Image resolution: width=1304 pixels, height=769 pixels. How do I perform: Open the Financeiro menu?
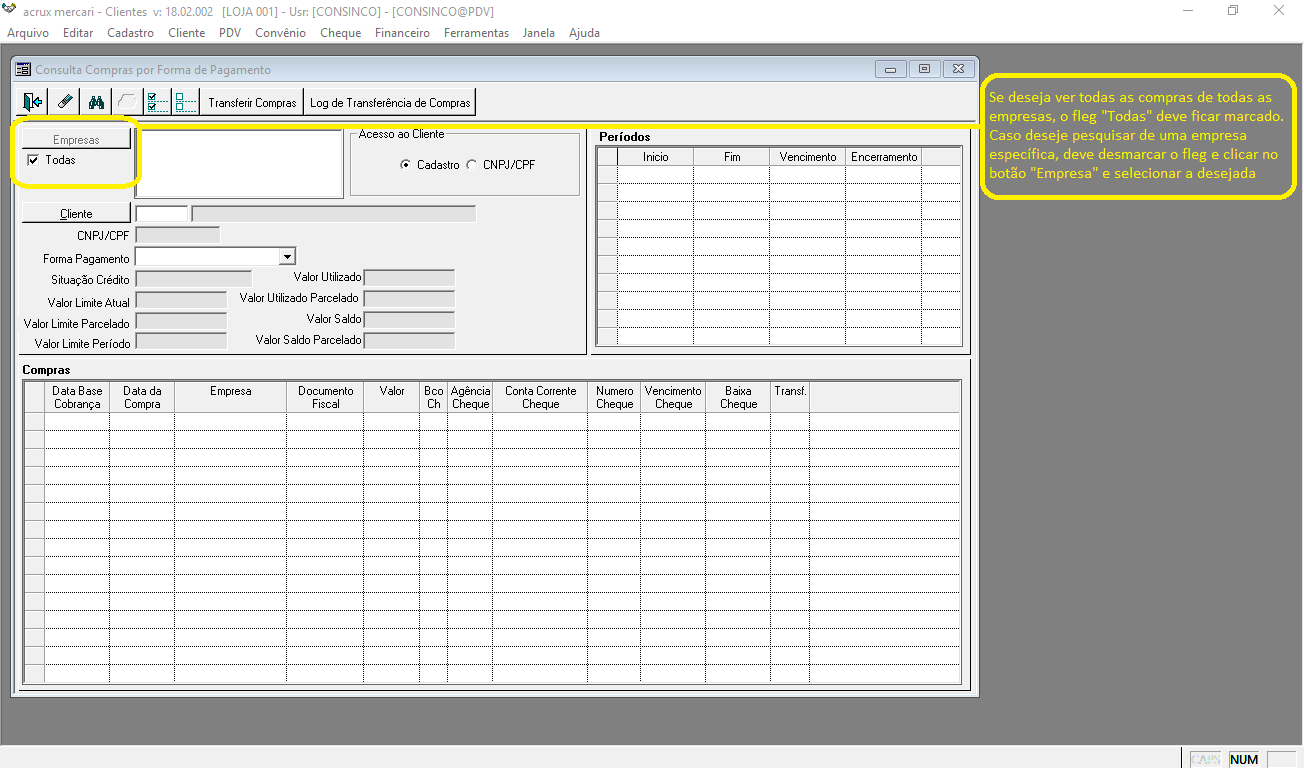(x=402, y=33)
